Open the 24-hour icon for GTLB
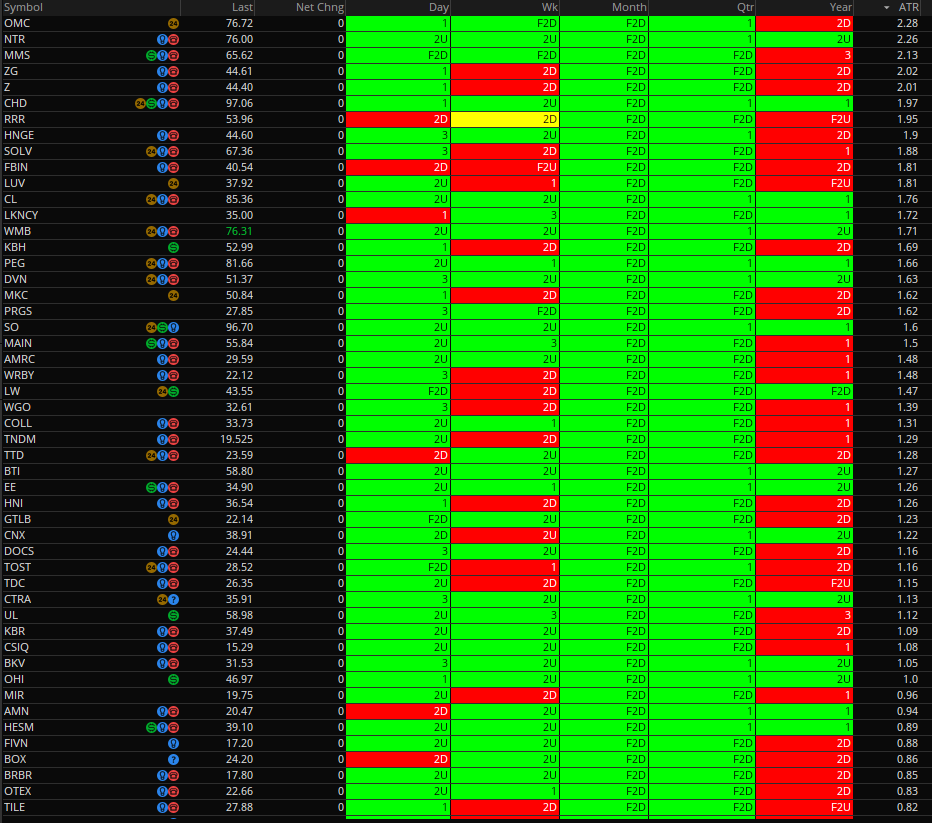The image size is (932, 823). pyautogui.click(x=173, y=519)
